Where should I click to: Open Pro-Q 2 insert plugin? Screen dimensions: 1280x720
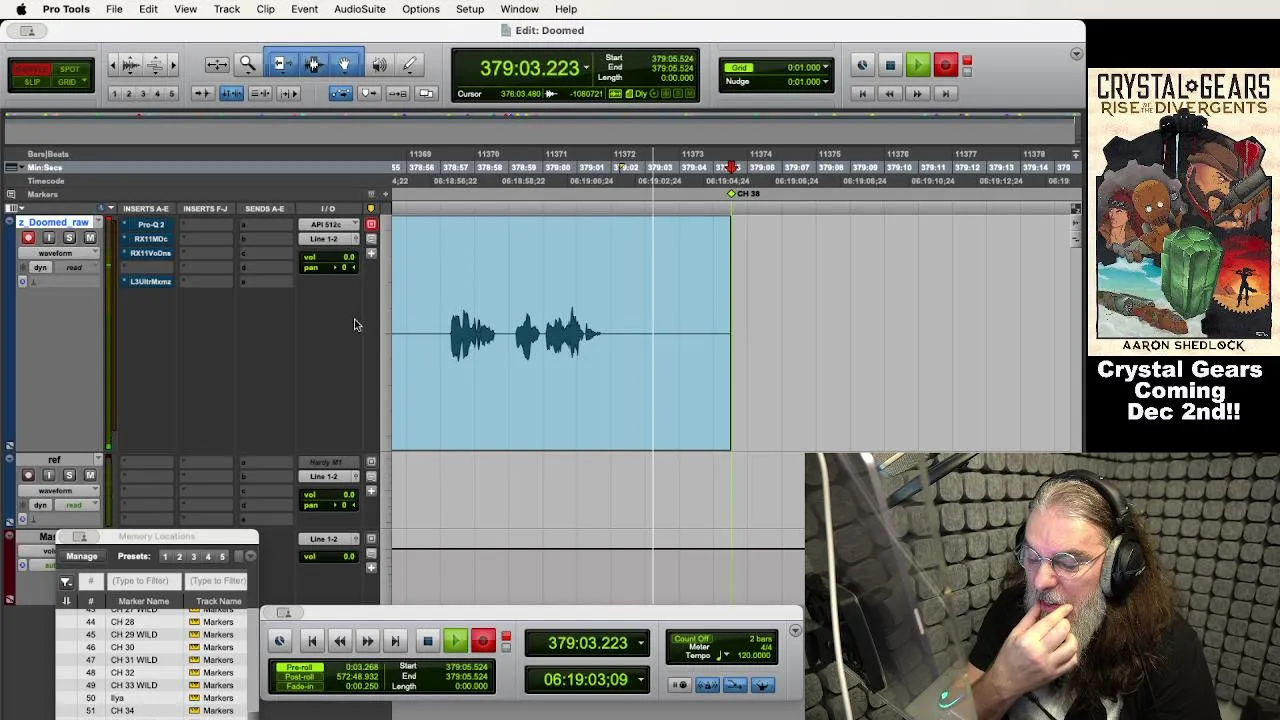click(151, 225)
